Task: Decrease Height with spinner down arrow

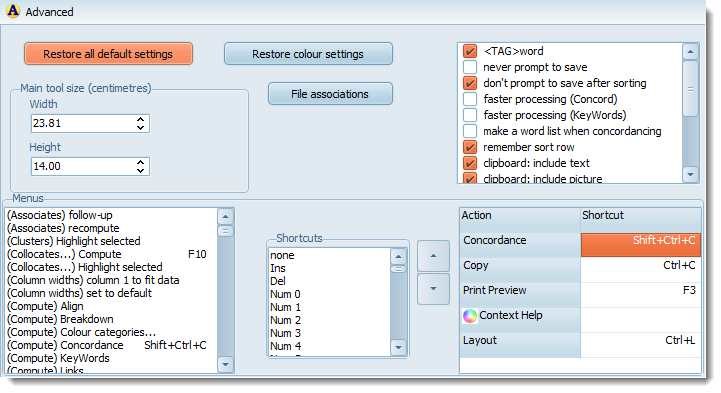Action: pyautogui.click(x=140, y=171)
